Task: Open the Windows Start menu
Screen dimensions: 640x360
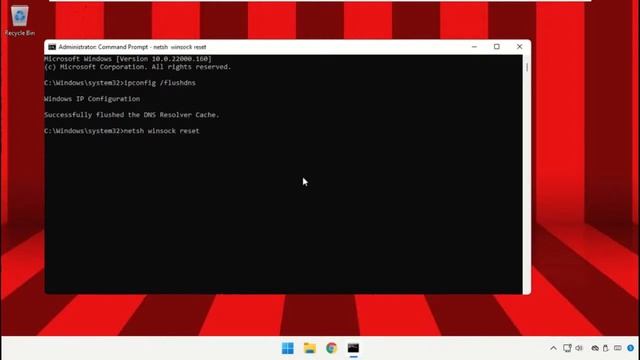Action: coord(288,348)
